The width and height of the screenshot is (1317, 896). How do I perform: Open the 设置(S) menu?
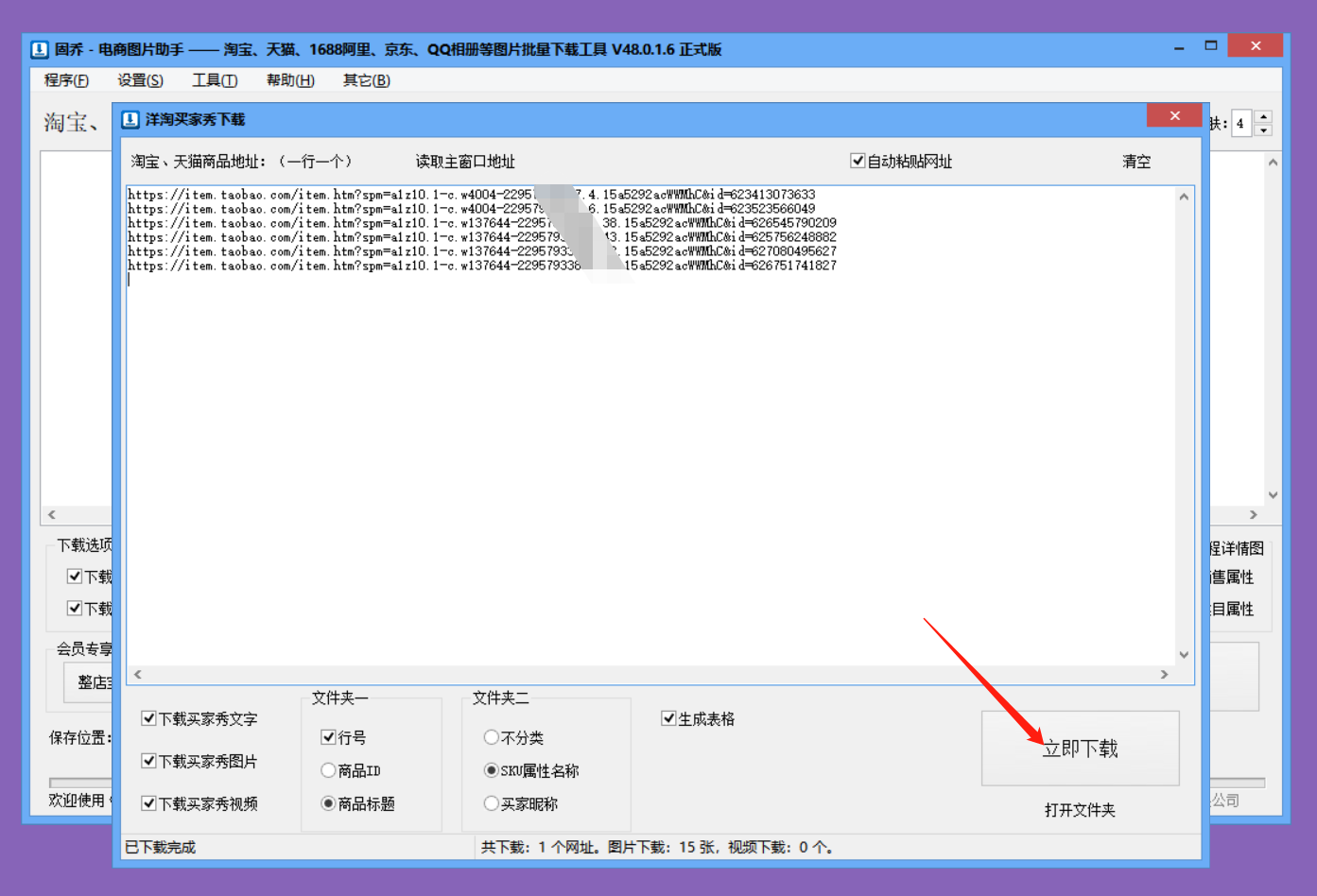140,80
